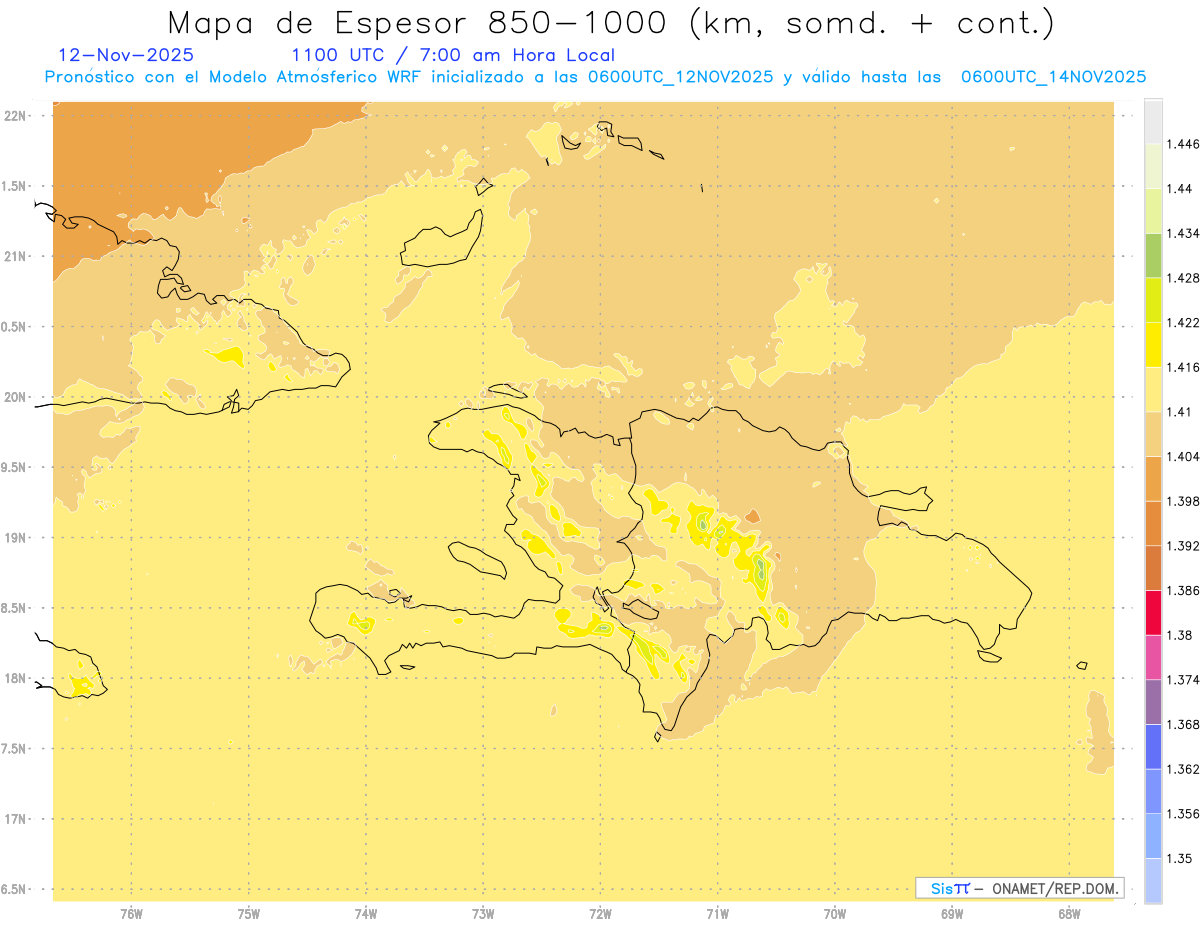
Task: Click the red colorbar swatch above 1.38
Action: [x=1153, y=613]
